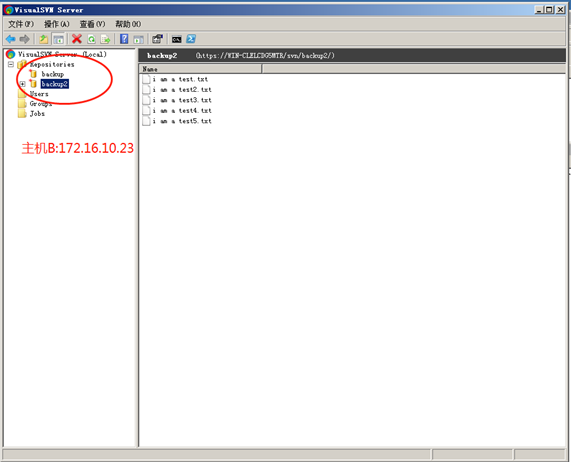Screen dimensions: 571x462
Task: Launch the command prompt toolbar icon
Action: 177,39
